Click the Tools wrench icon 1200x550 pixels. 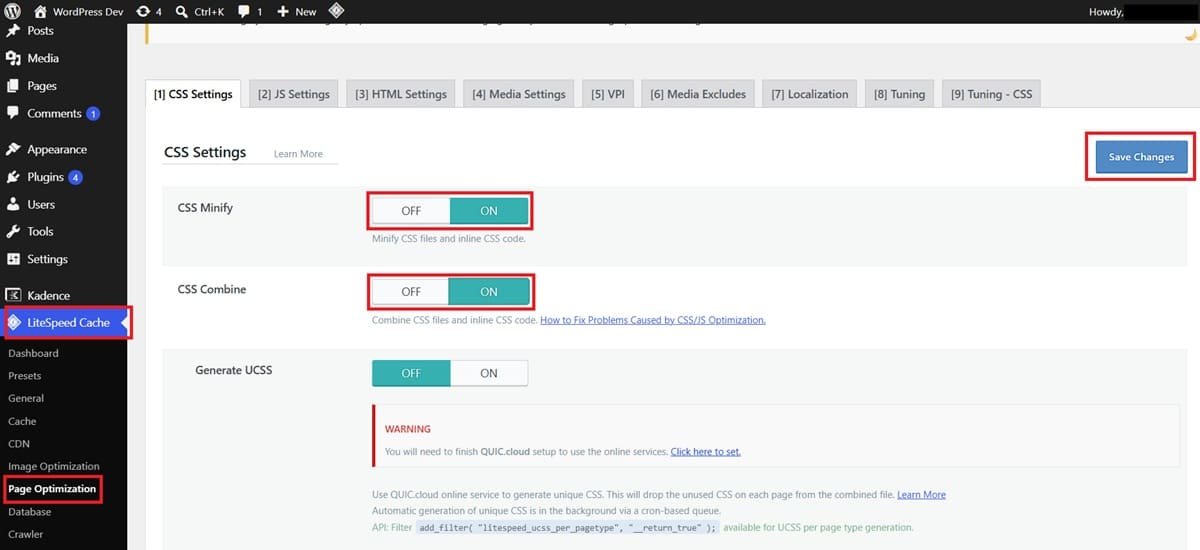click(x=13, y=231)
